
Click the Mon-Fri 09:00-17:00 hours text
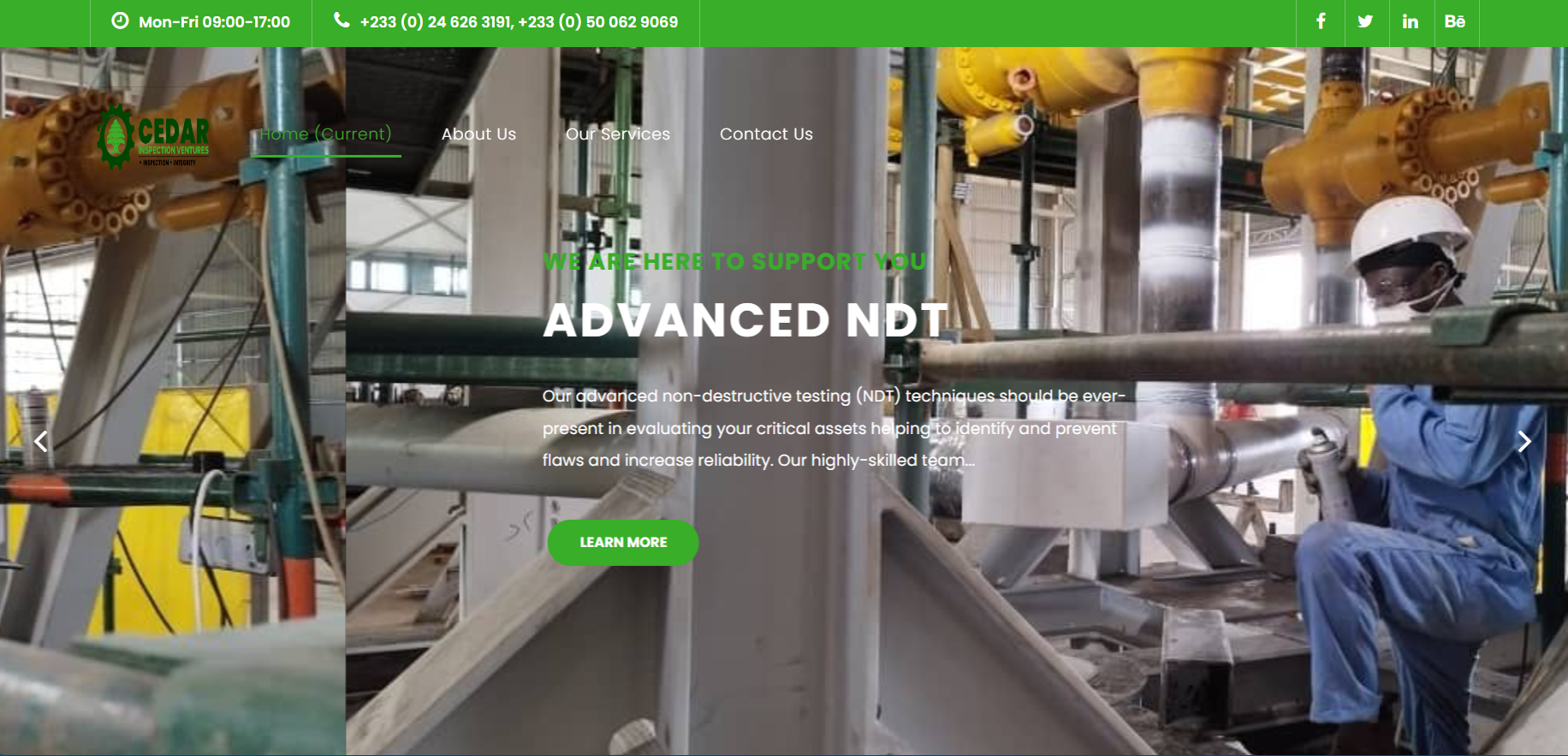click(x=214, y=22)
